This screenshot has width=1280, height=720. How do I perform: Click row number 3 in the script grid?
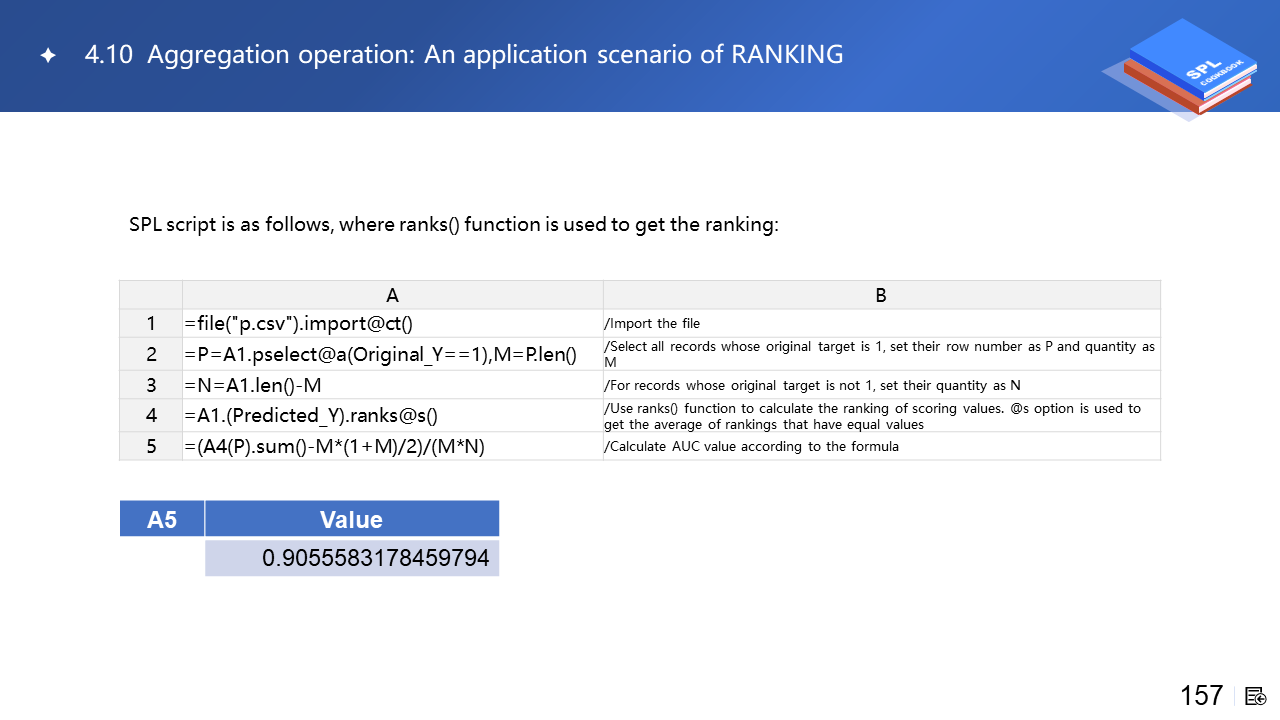coord(151,385)
